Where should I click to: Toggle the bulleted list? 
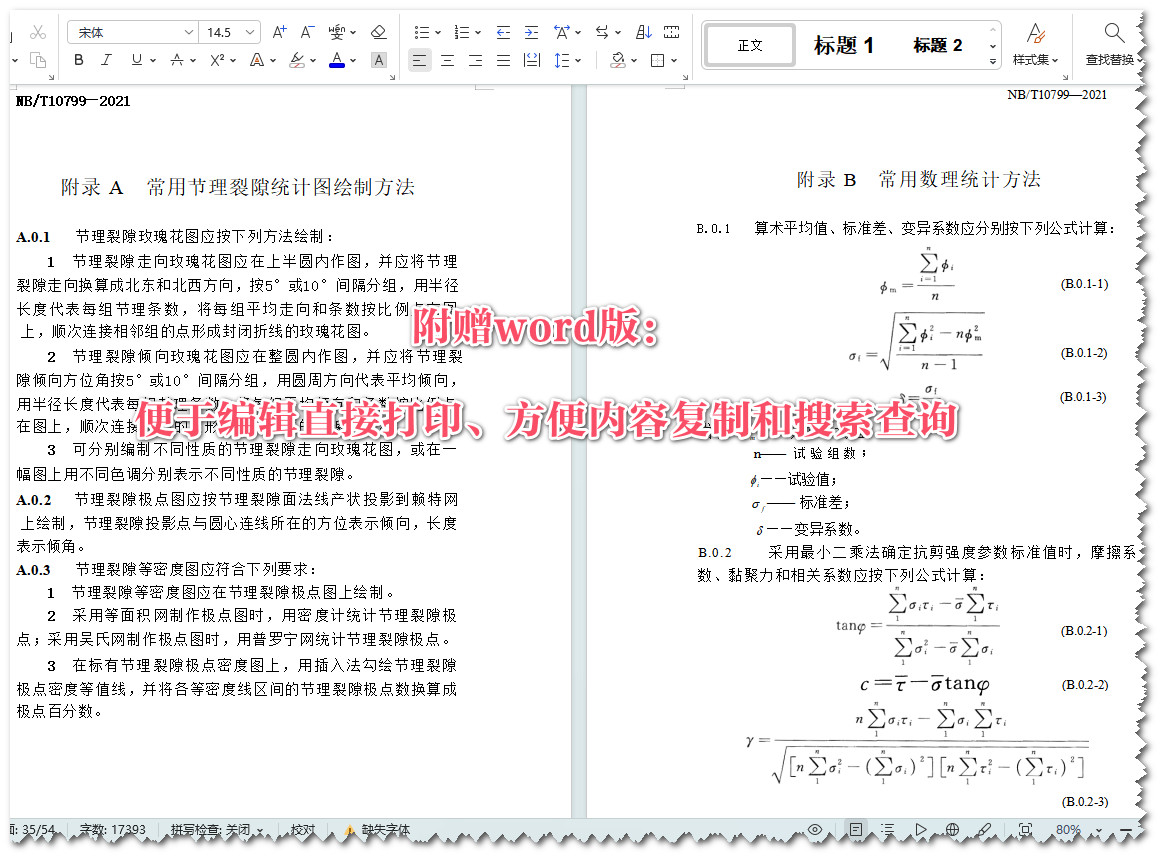pos(421,31)
